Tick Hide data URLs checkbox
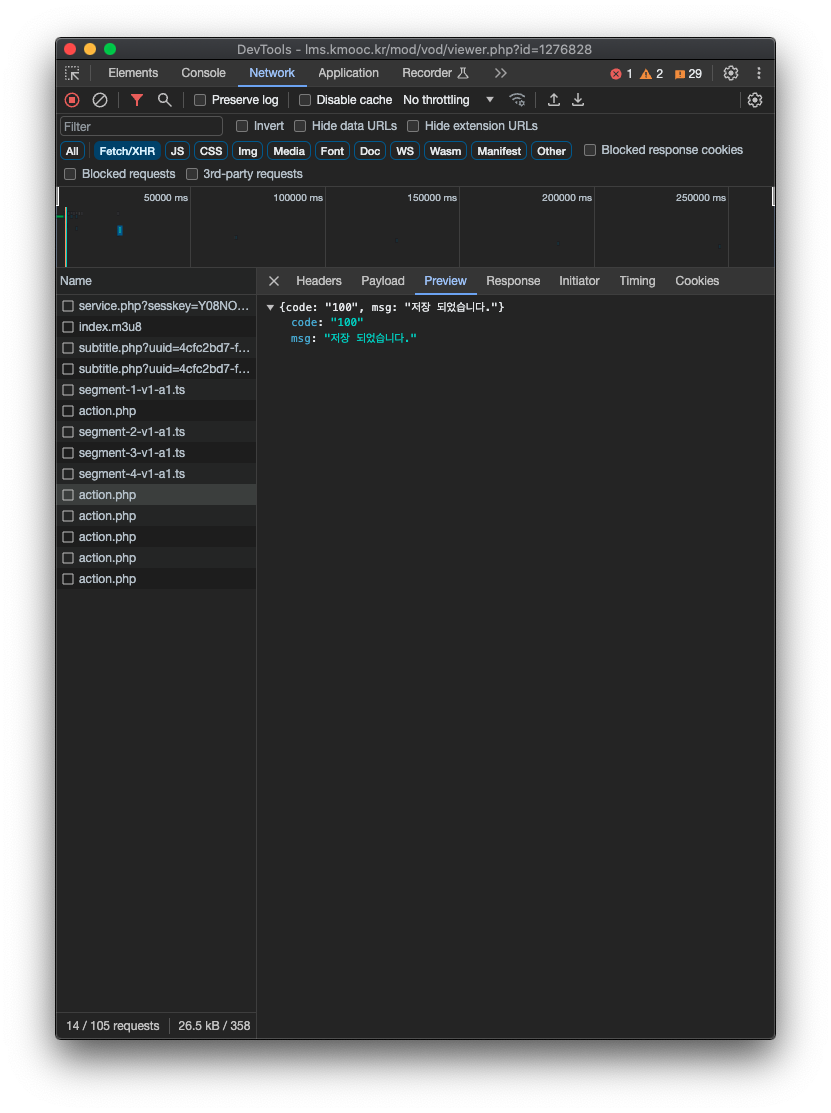Image resolution: width=831 pixels, height=1113 pixels. [x=300, y=126]
